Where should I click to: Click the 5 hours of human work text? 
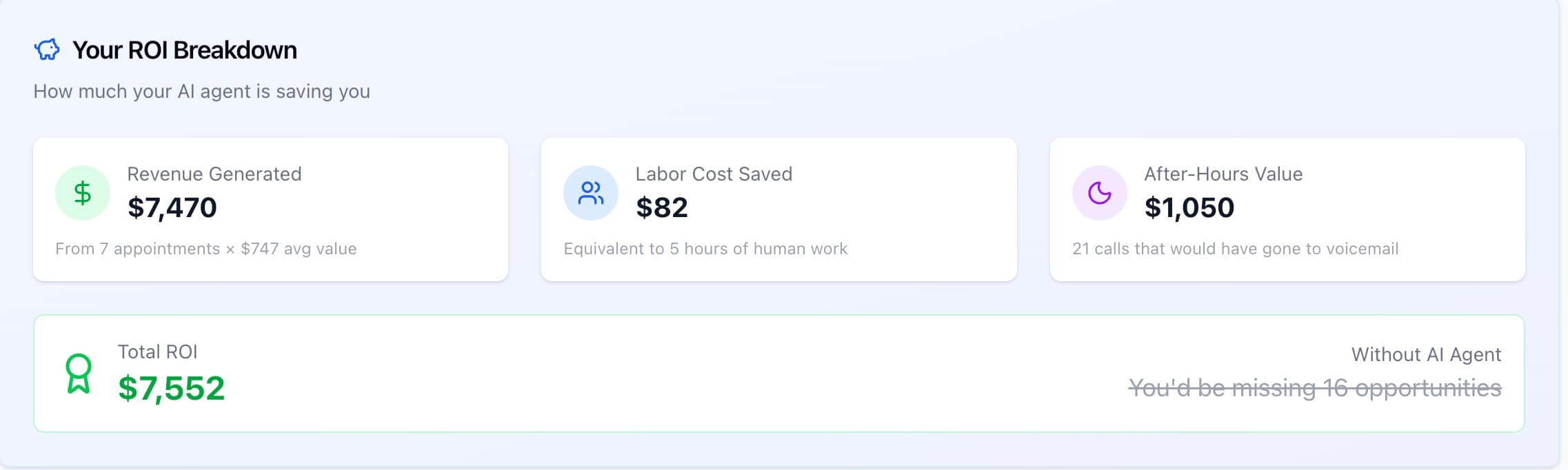tap(705, 249)
